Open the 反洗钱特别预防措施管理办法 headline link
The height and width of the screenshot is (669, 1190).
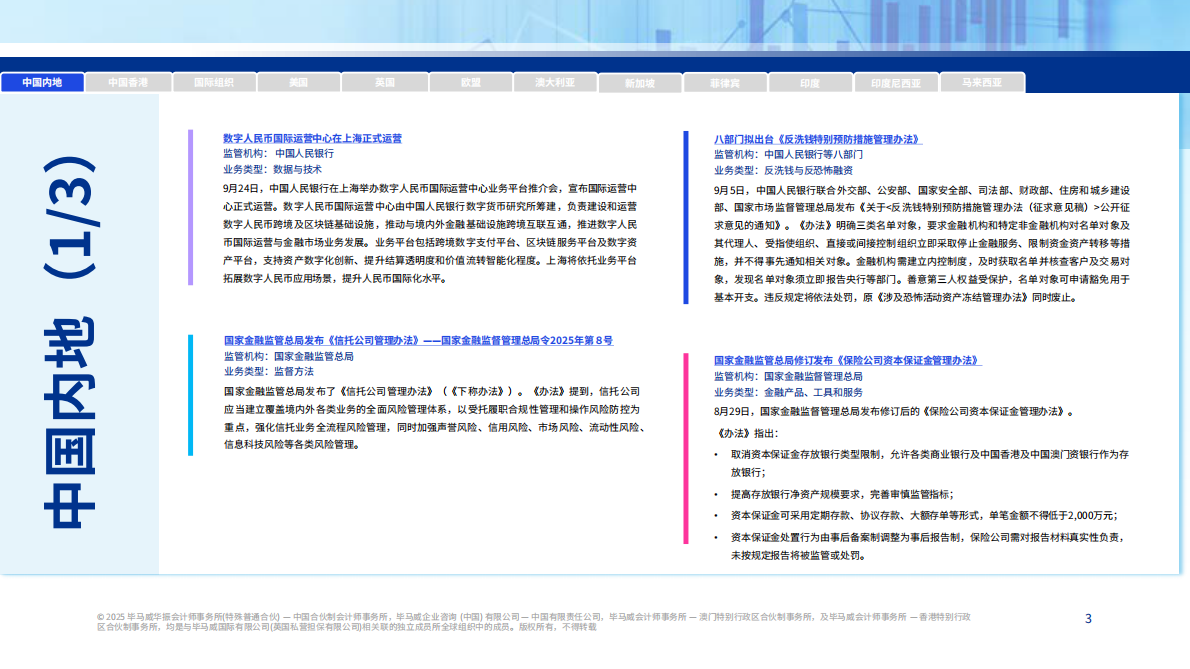click(817, 139)
